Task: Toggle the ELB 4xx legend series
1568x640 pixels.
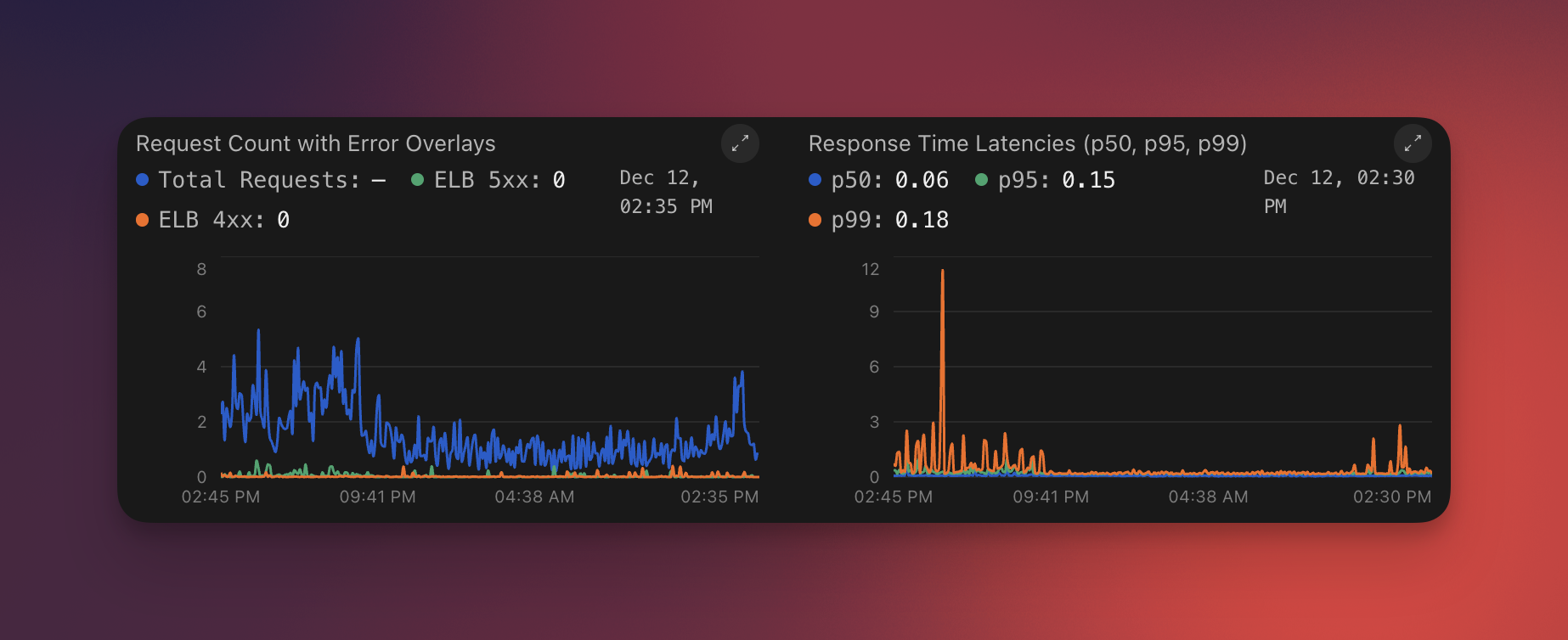Action: coord(213,220)
